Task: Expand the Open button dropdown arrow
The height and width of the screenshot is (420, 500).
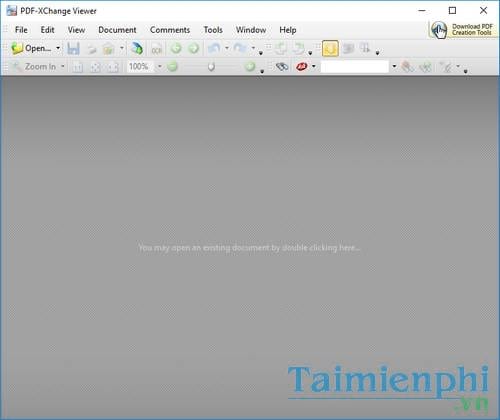Action: pos(58,48)
